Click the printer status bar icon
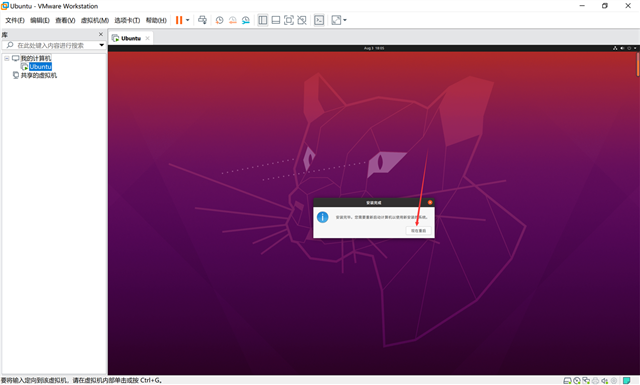 (596, 381)
